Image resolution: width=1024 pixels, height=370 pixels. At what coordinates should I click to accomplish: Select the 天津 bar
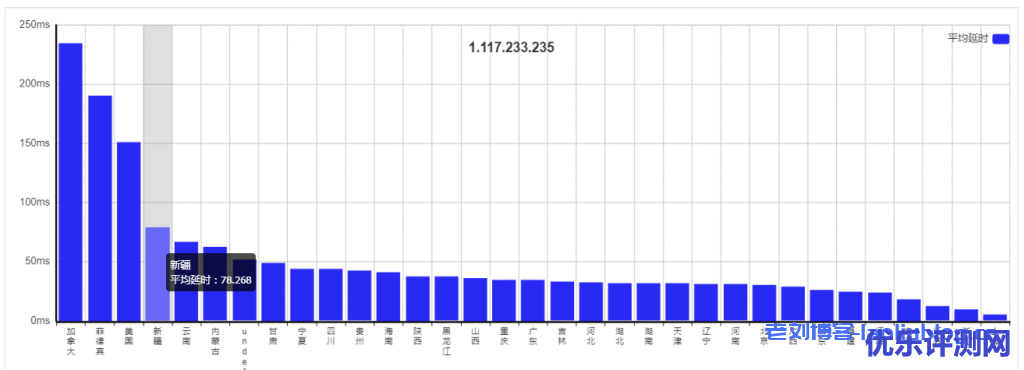pos(677,302)
